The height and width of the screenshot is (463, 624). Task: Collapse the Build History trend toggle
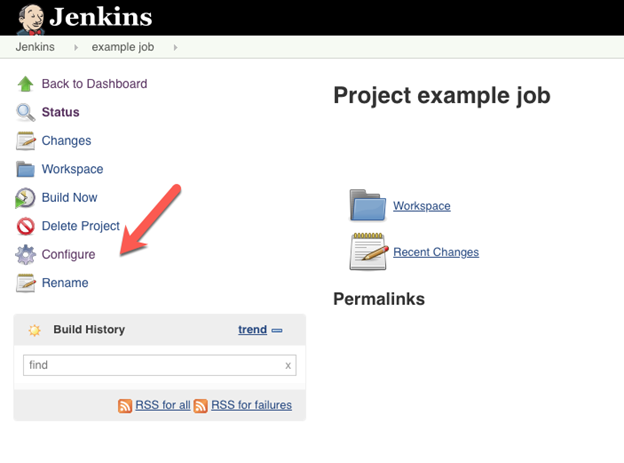tap(277, 330)
